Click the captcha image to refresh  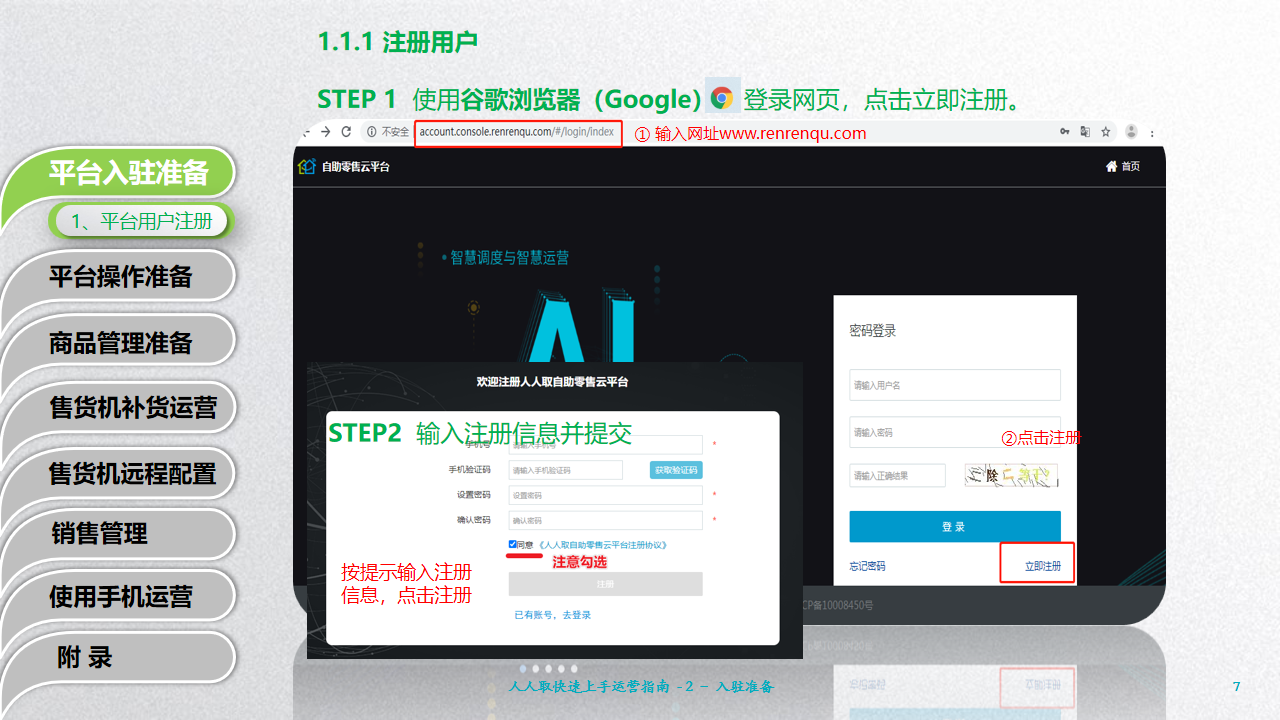click(1011, 475)
